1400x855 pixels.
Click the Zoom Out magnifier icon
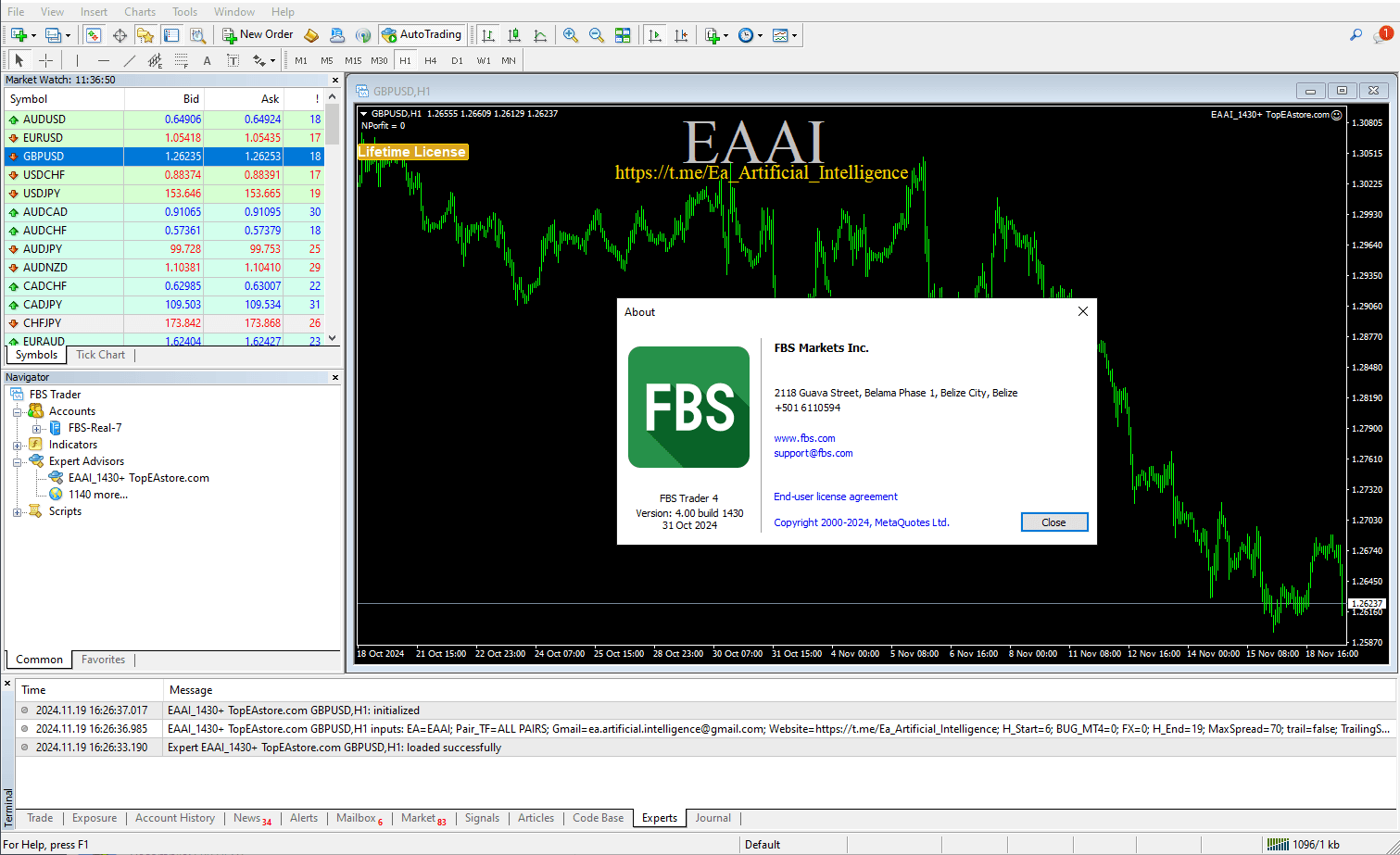click(x=597, y=35)
